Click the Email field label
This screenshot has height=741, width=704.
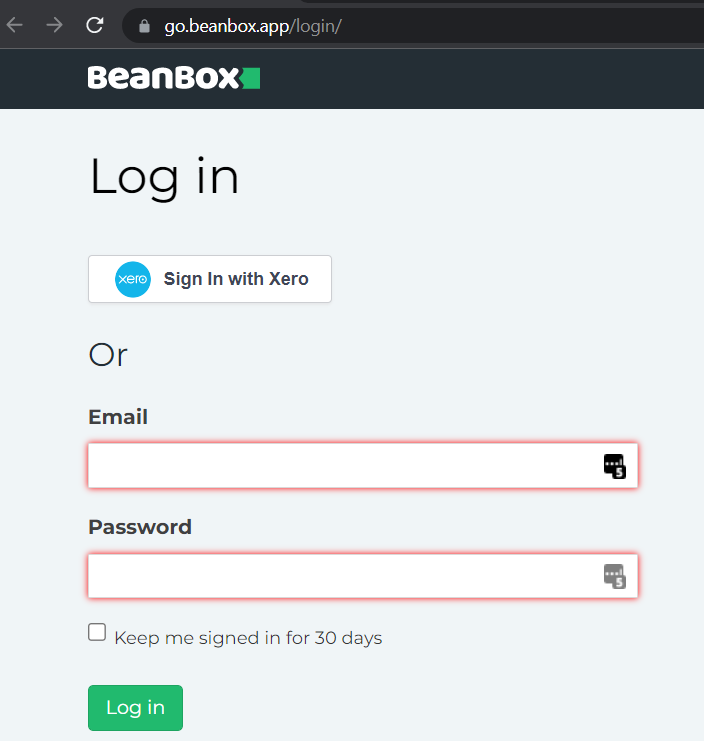(x=118, y=417)
